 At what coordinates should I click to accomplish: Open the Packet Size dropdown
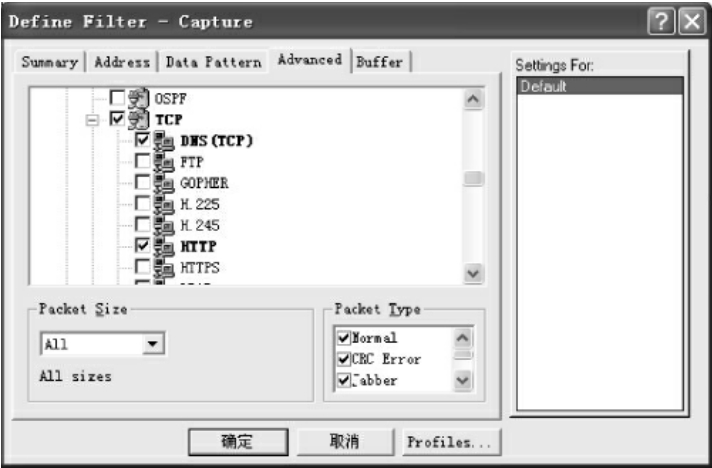point(153,344)
